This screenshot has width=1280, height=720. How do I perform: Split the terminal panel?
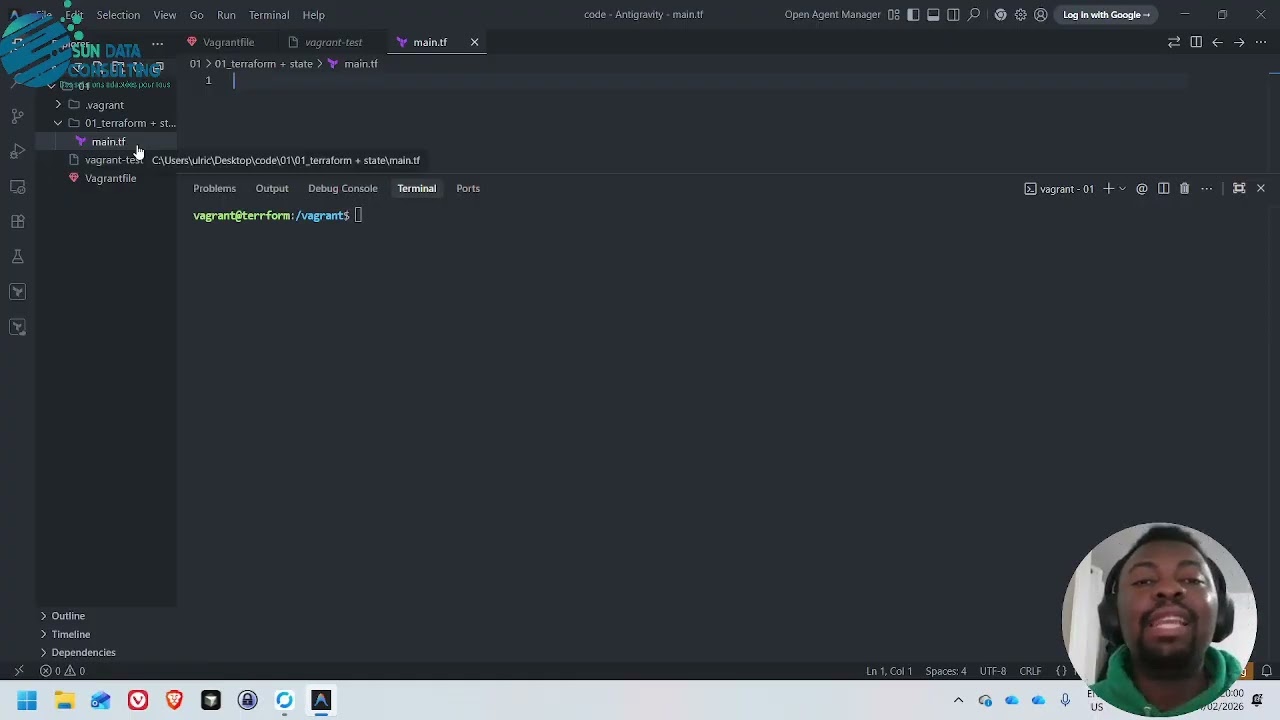[1163, 188]
